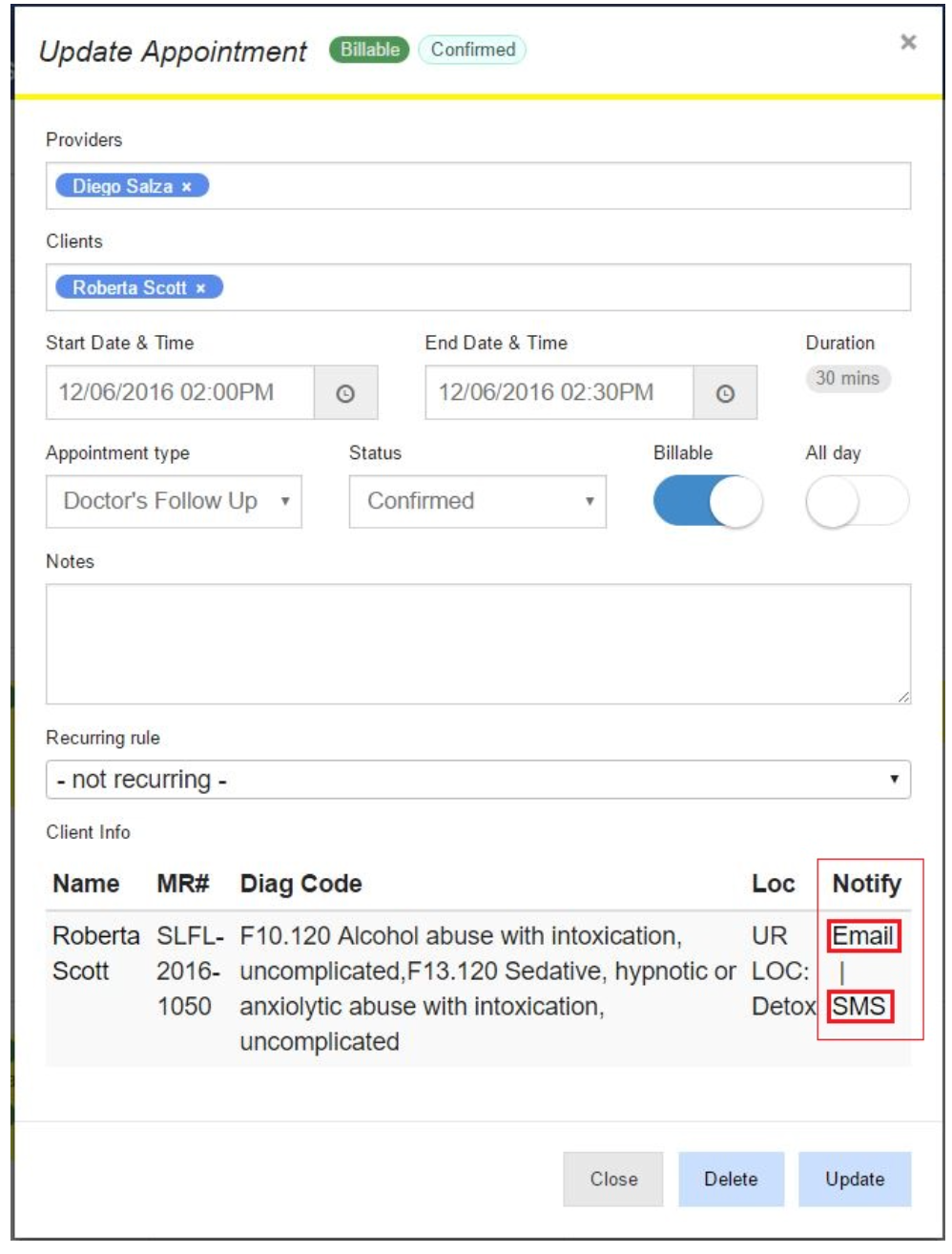The height and width of the screenshot is (1254, 952).
Task: Enable the All day toggle
Action: (857, 501)
